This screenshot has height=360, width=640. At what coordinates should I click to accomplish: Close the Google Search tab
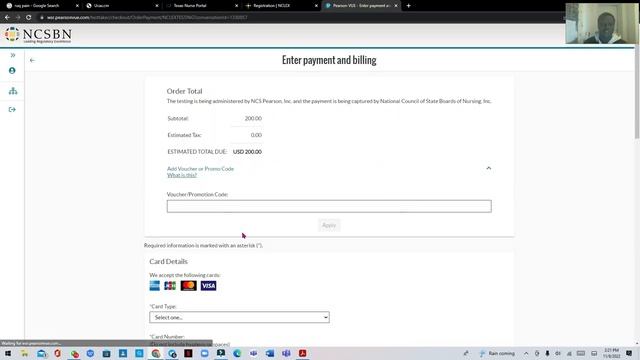point(77,6)
